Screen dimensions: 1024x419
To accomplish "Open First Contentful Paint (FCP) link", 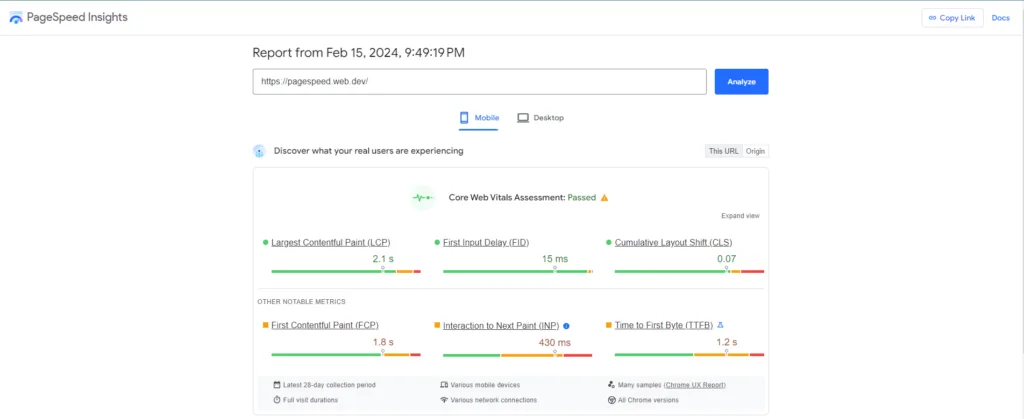I will (325, 325).
